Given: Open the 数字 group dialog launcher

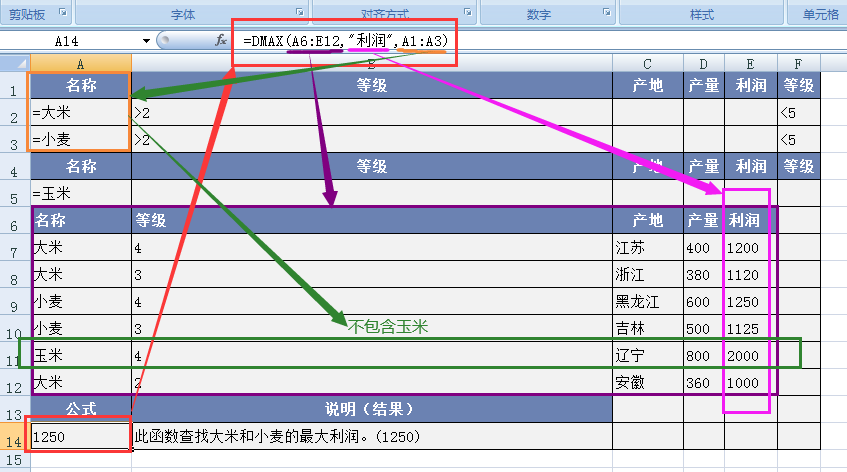Looking at the screenshot, I should pos(607,12).
